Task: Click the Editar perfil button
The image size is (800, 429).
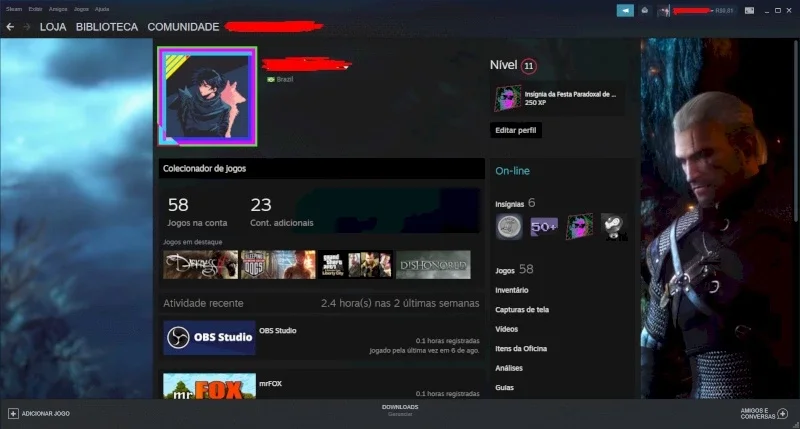Action: [x=516, y=130]
